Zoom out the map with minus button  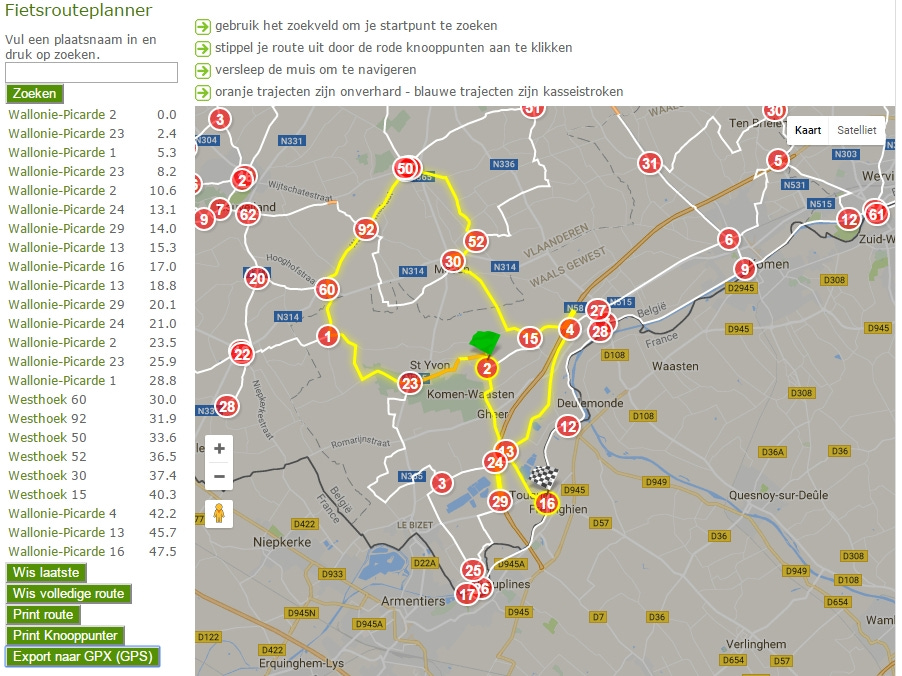(x=219, y=476)
